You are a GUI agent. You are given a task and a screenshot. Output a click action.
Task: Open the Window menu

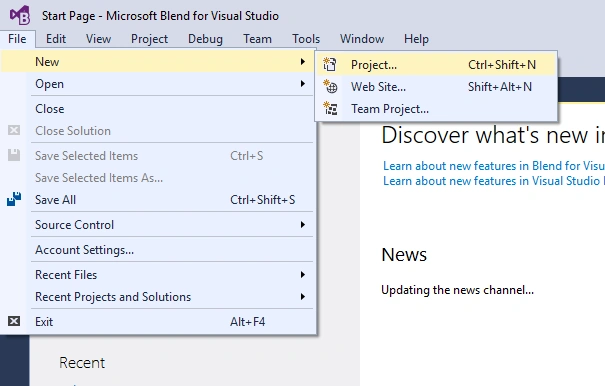(362, 39)
